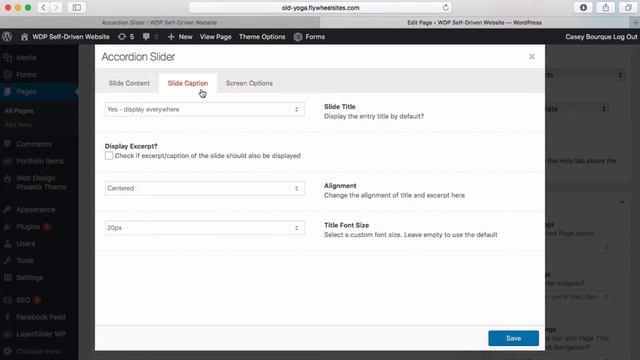Click Save in the Accordion Slider dialog

[x=513, y=338]
